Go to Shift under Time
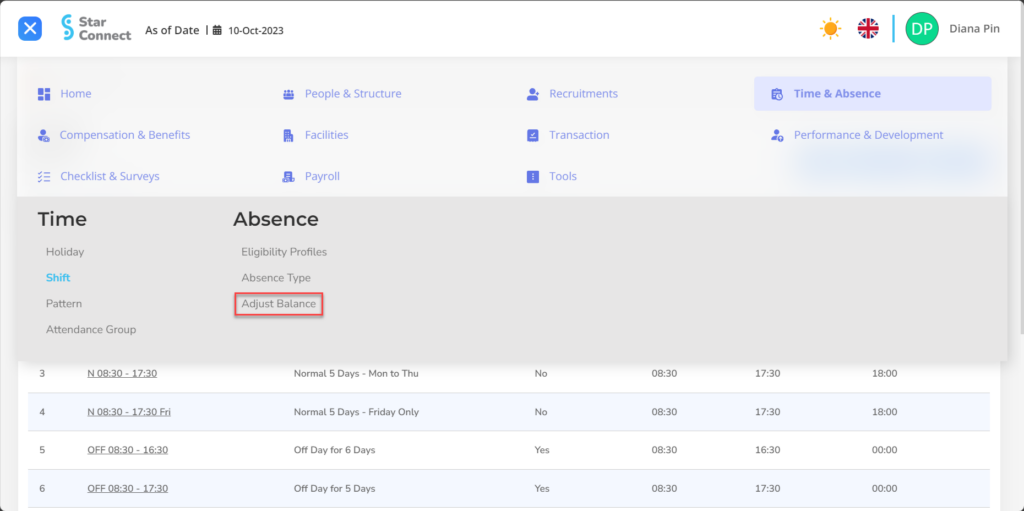 [x=58, y=278]
